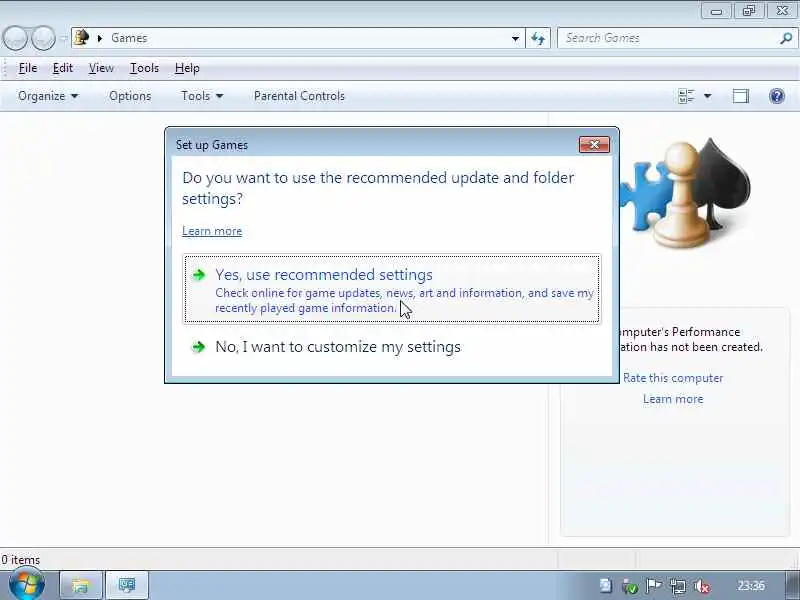The width and height of the screenshot is (800, 600).
Task: Open the Edit menu
Action: point(63,68)
